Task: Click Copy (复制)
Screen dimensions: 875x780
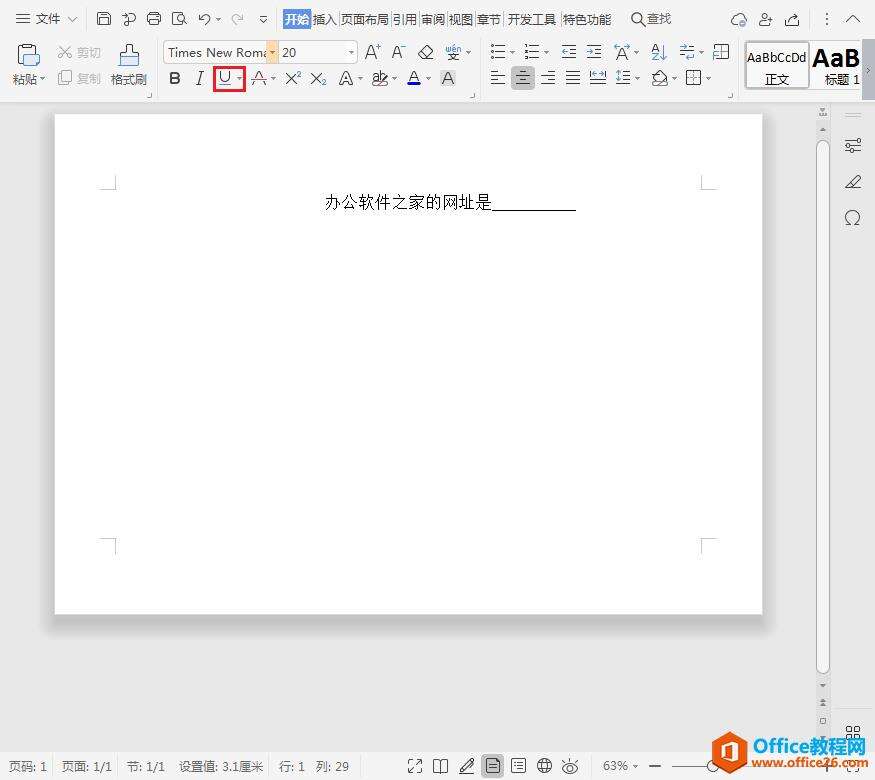Action: point(79,78)
